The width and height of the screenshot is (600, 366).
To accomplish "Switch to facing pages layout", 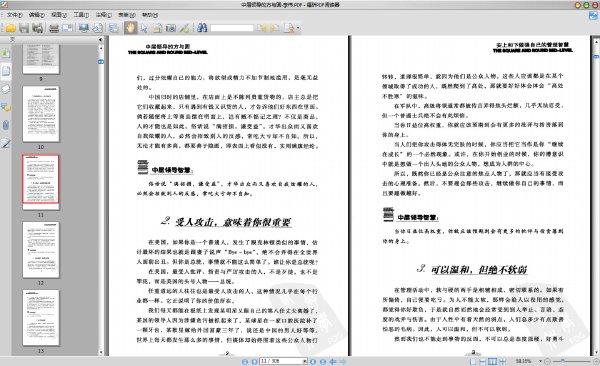I will pos(492,361).
